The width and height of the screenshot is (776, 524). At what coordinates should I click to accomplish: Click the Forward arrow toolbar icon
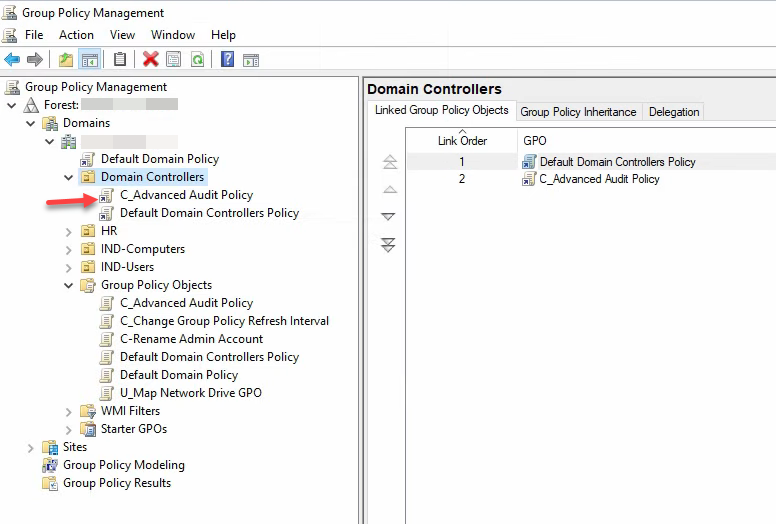pos(35,60)
